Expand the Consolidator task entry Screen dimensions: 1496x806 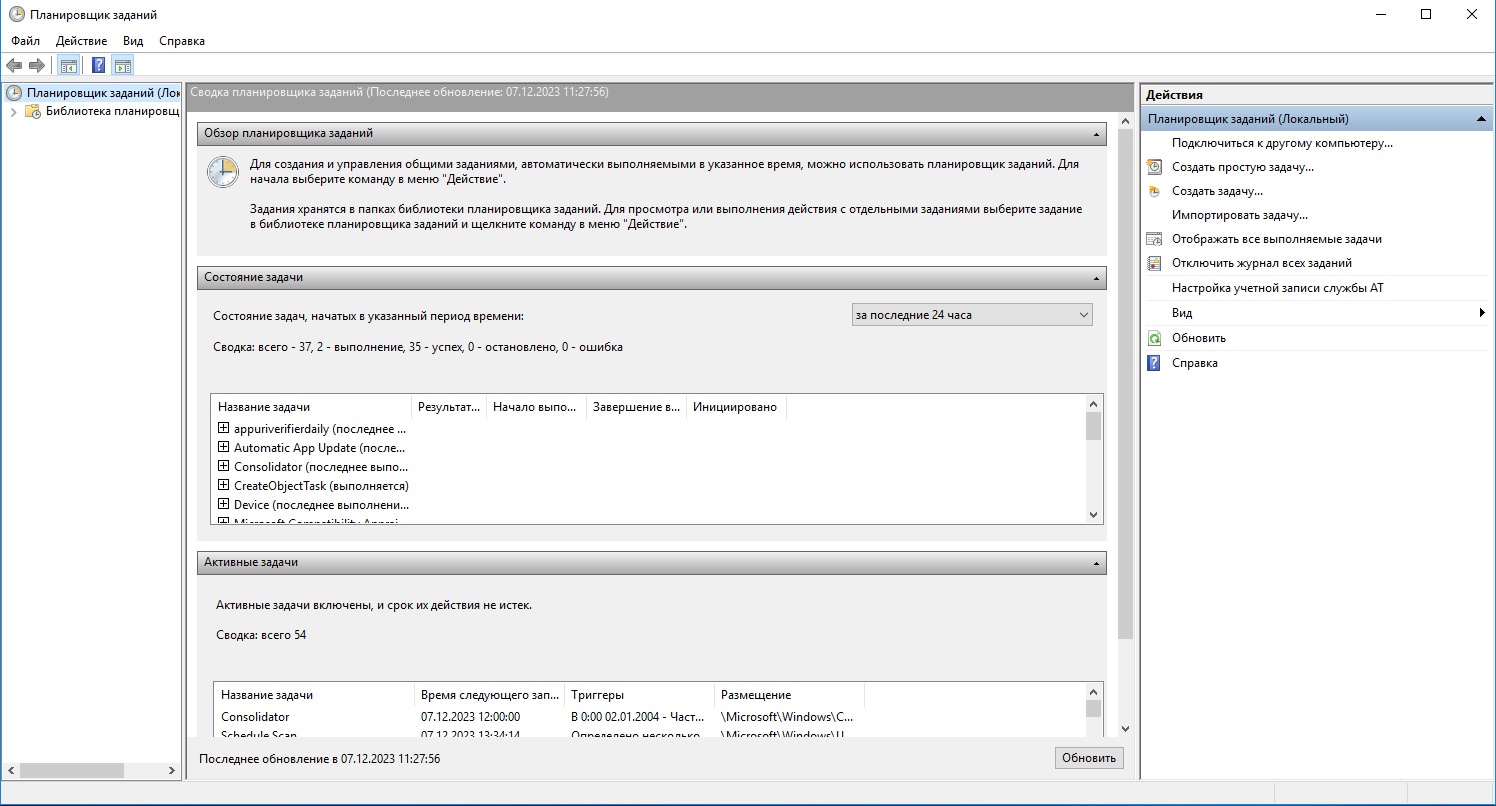(x=224, y=466)
